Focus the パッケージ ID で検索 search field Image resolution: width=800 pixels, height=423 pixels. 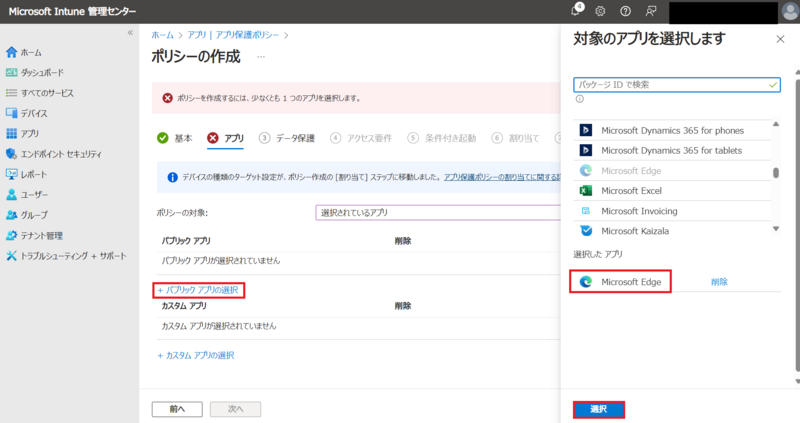coord(677,85)
